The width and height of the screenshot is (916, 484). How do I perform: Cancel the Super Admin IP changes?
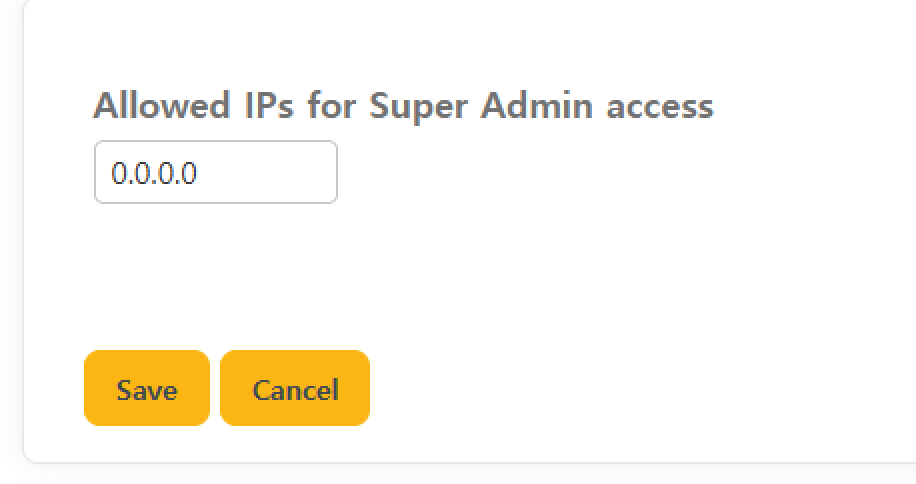point(295,388)
